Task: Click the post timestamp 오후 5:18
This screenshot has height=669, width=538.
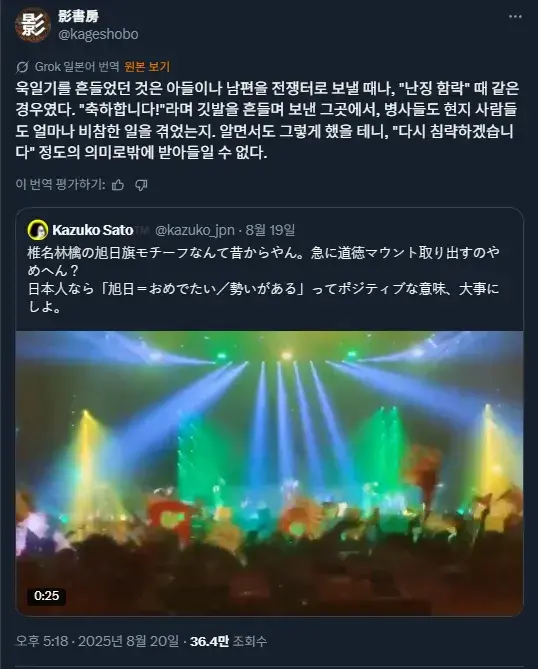Action: tap(42, 641)
